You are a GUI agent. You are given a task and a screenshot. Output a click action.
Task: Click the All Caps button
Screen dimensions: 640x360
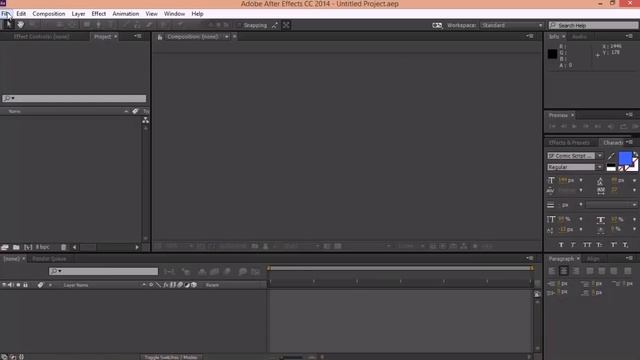587,245
